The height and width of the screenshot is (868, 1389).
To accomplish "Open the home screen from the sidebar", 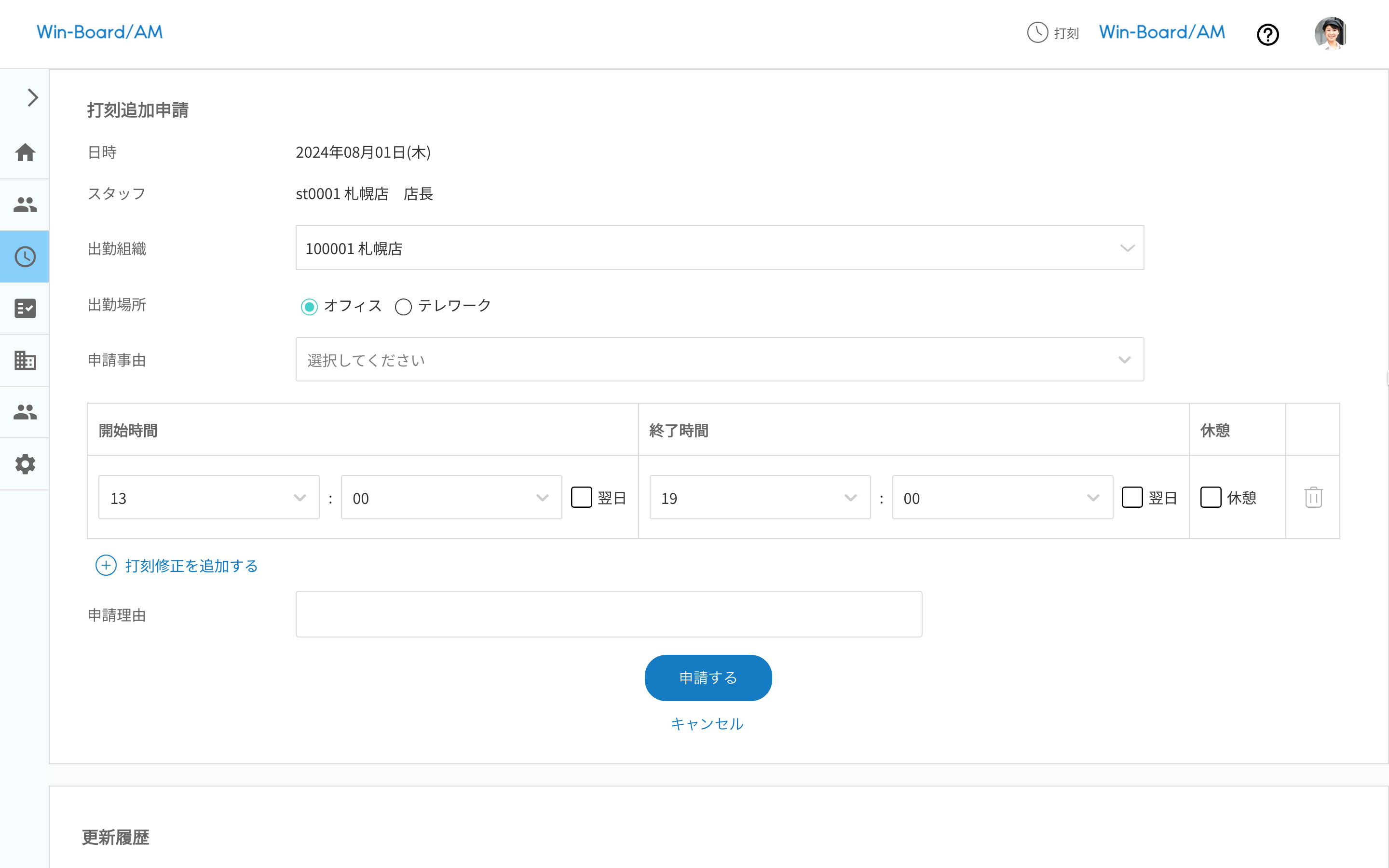I will click(25, 152).
